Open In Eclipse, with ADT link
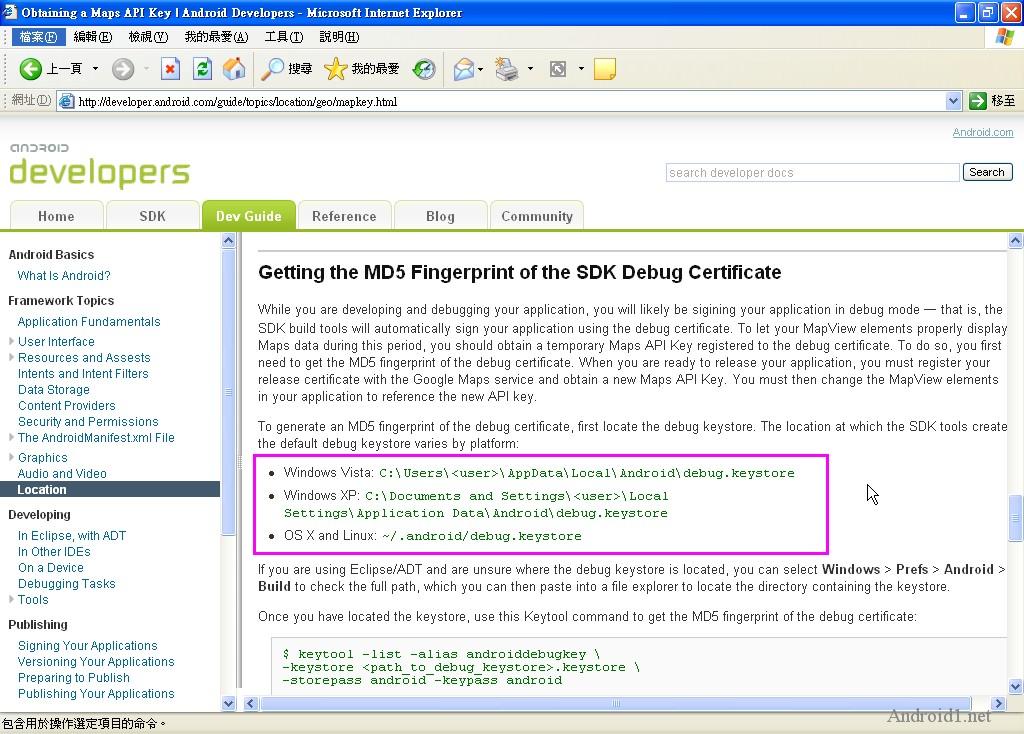The width and height of the screenshot is (1024, 734). click(x=72, y=535)
